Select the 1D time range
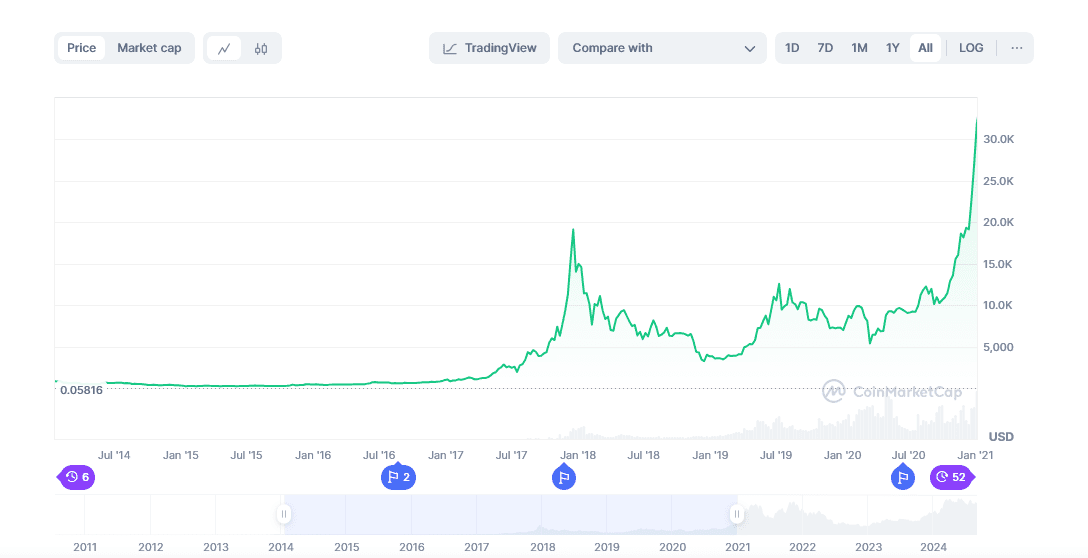1088x558 pixels. 792,48
